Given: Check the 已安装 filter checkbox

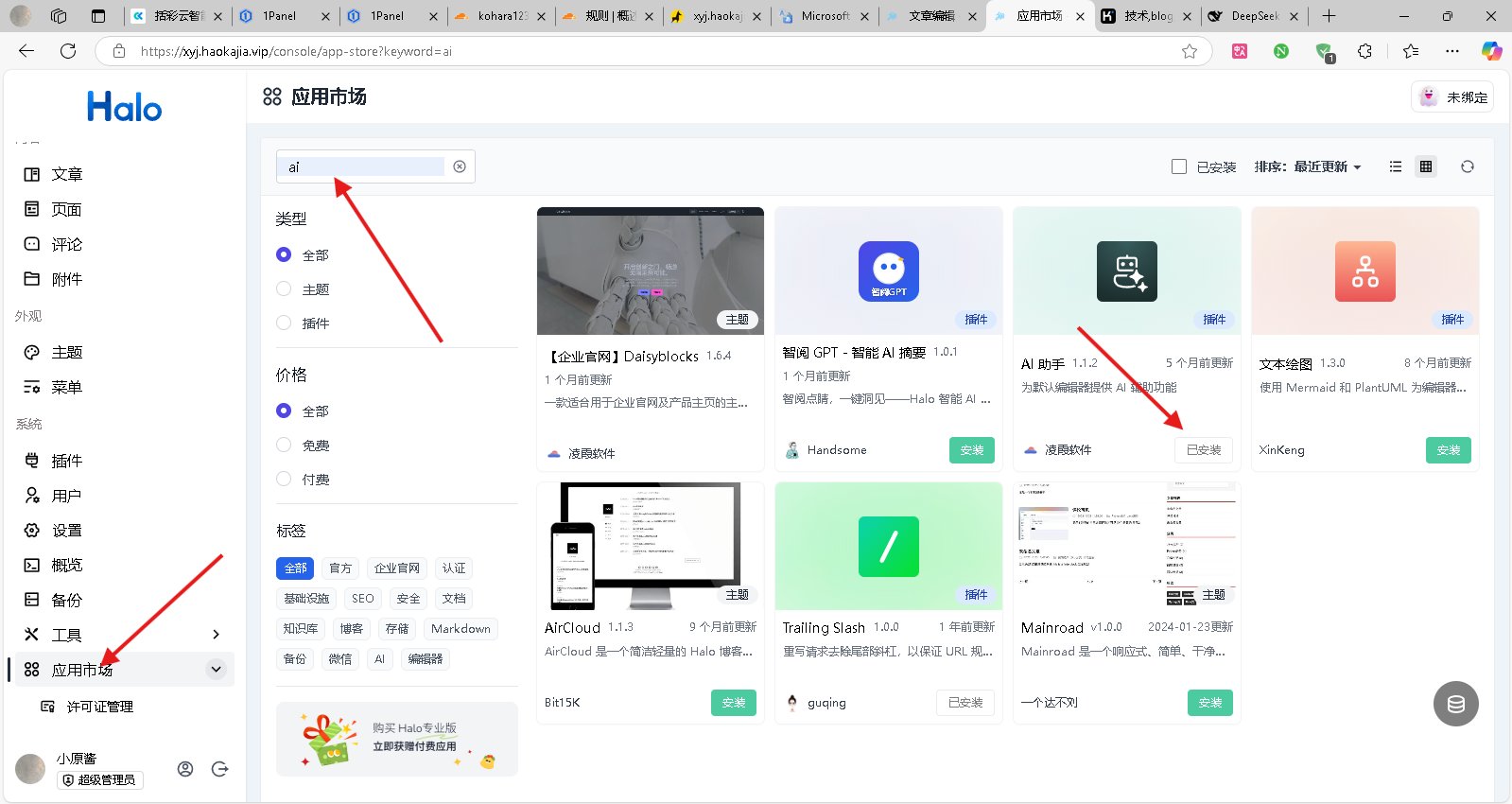Looking at the screenshot, I should pos(1179,166).
